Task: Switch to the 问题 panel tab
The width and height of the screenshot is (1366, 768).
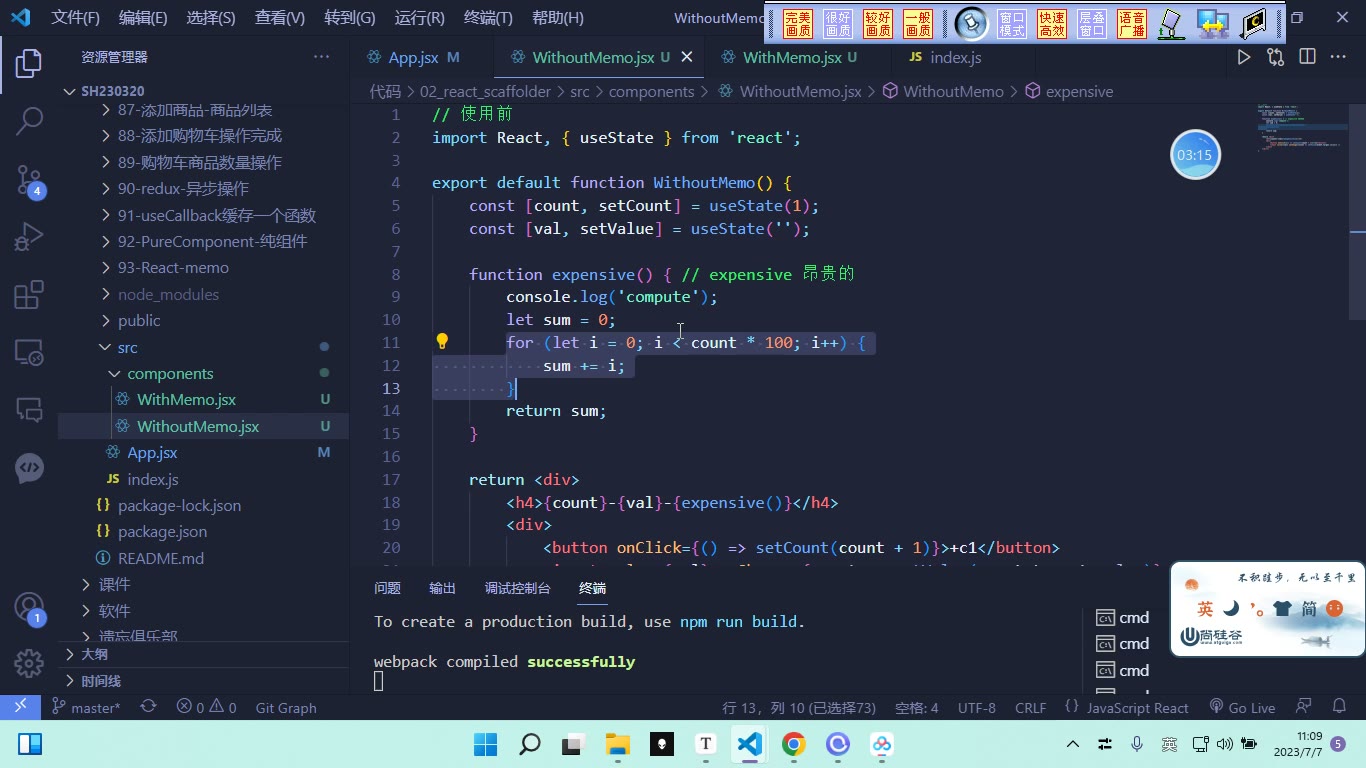Action: tap(387, 588)
